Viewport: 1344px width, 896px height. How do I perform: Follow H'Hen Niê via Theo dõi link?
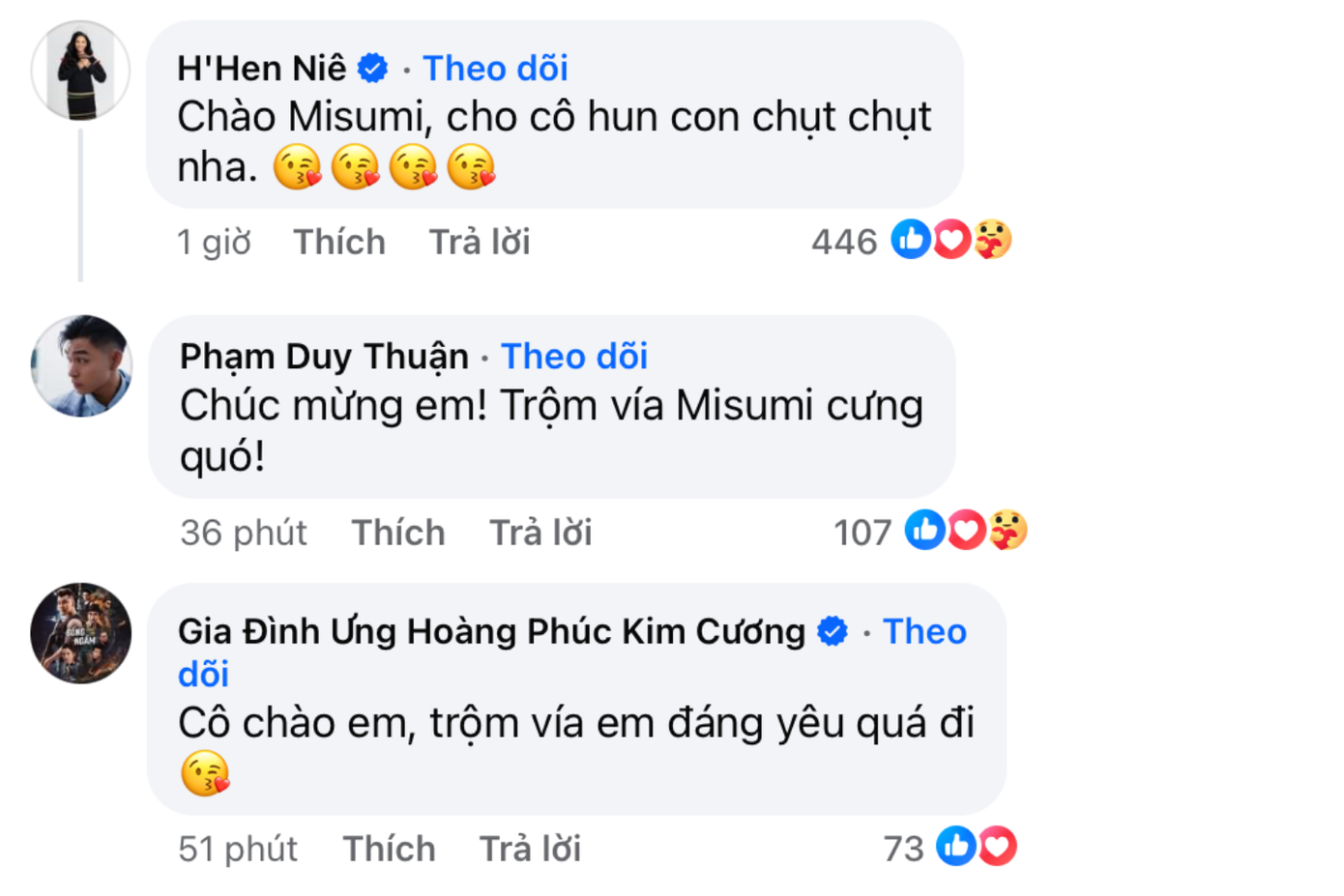tap(495, 68)
